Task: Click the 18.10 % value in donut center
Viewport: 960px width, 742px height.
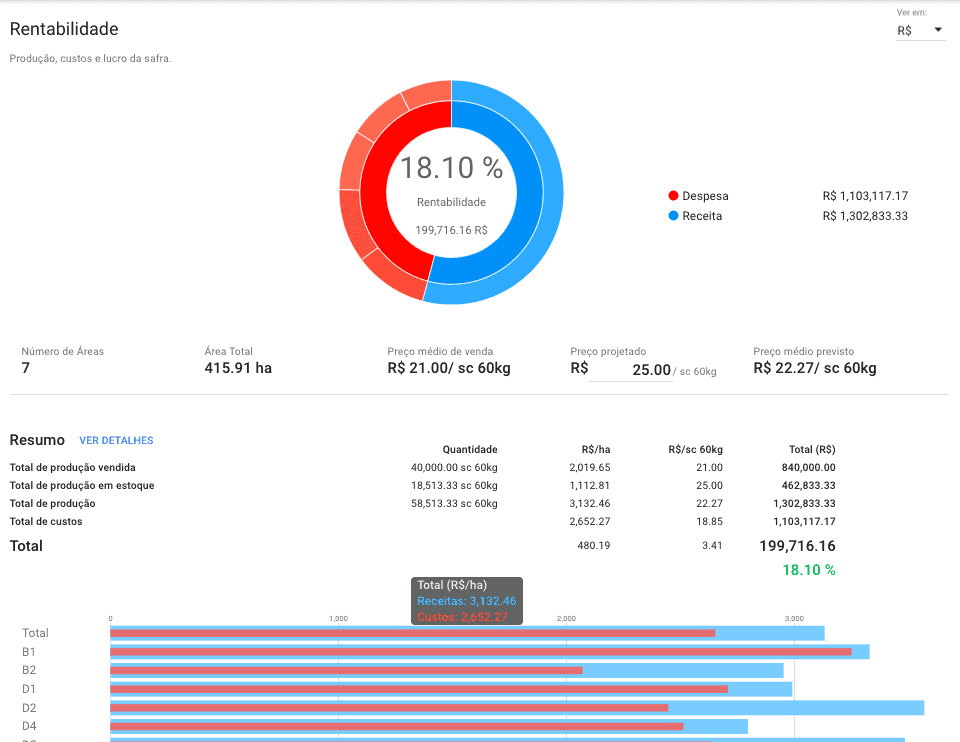Action: tap(451, 168)
